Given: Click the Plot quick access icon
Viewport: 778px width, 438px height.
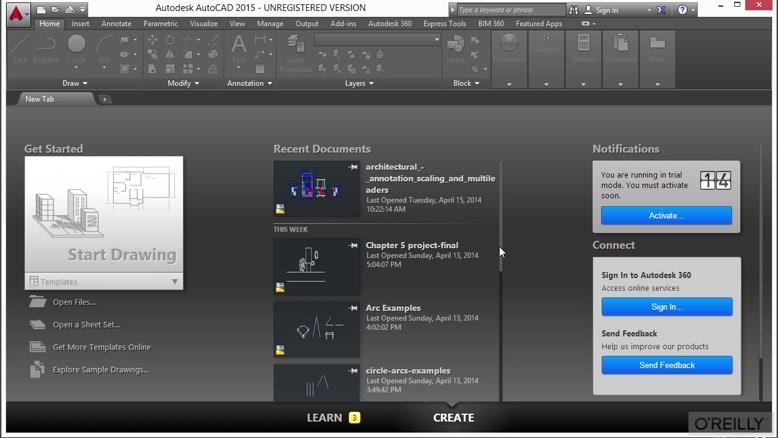Looking at the screenshot, I should 70,9.
